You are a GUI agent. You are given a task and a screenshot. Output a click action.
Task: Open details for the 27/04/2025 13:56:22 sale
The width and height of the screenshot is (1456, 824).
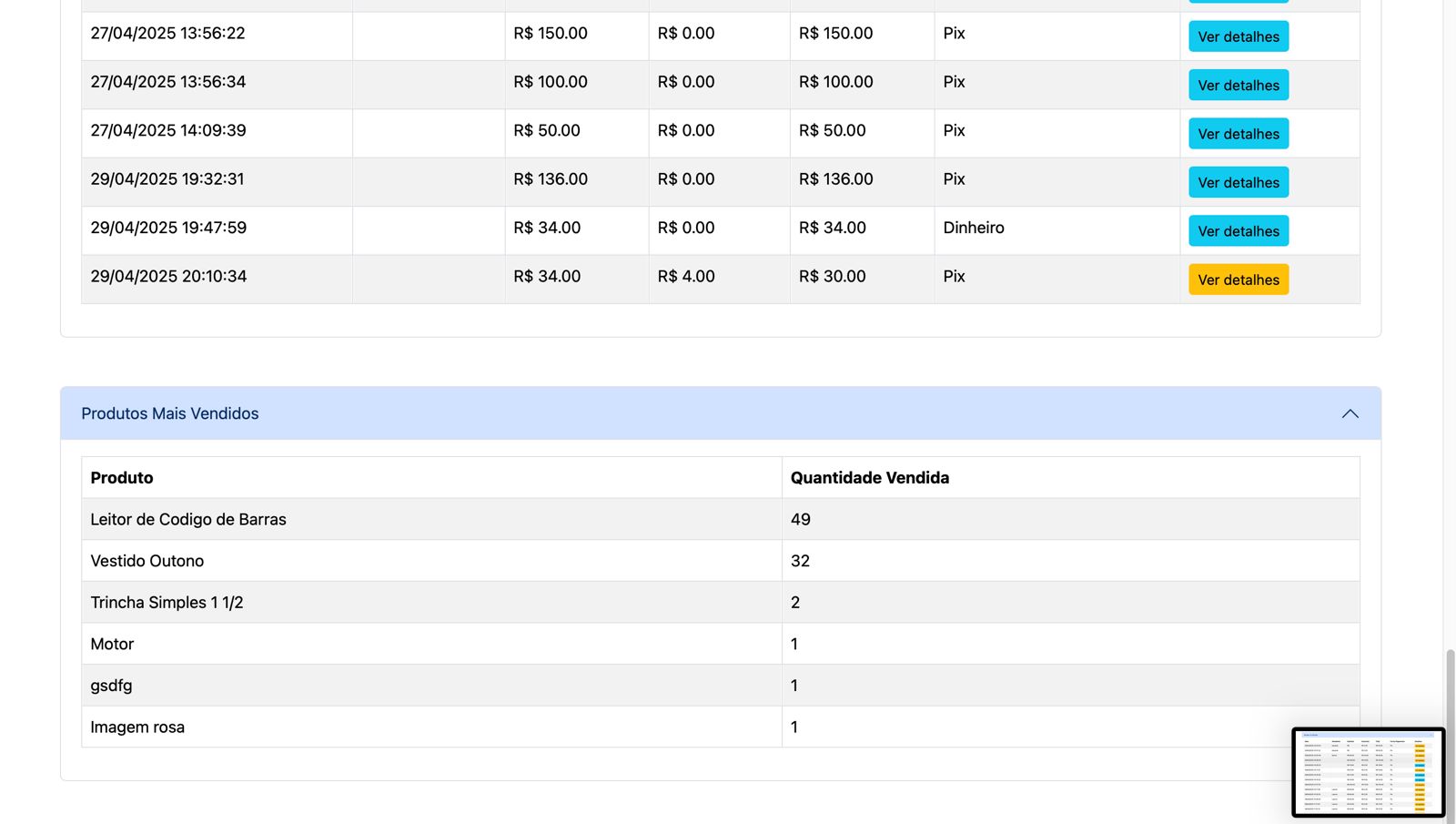click(x=1238, y=36)
